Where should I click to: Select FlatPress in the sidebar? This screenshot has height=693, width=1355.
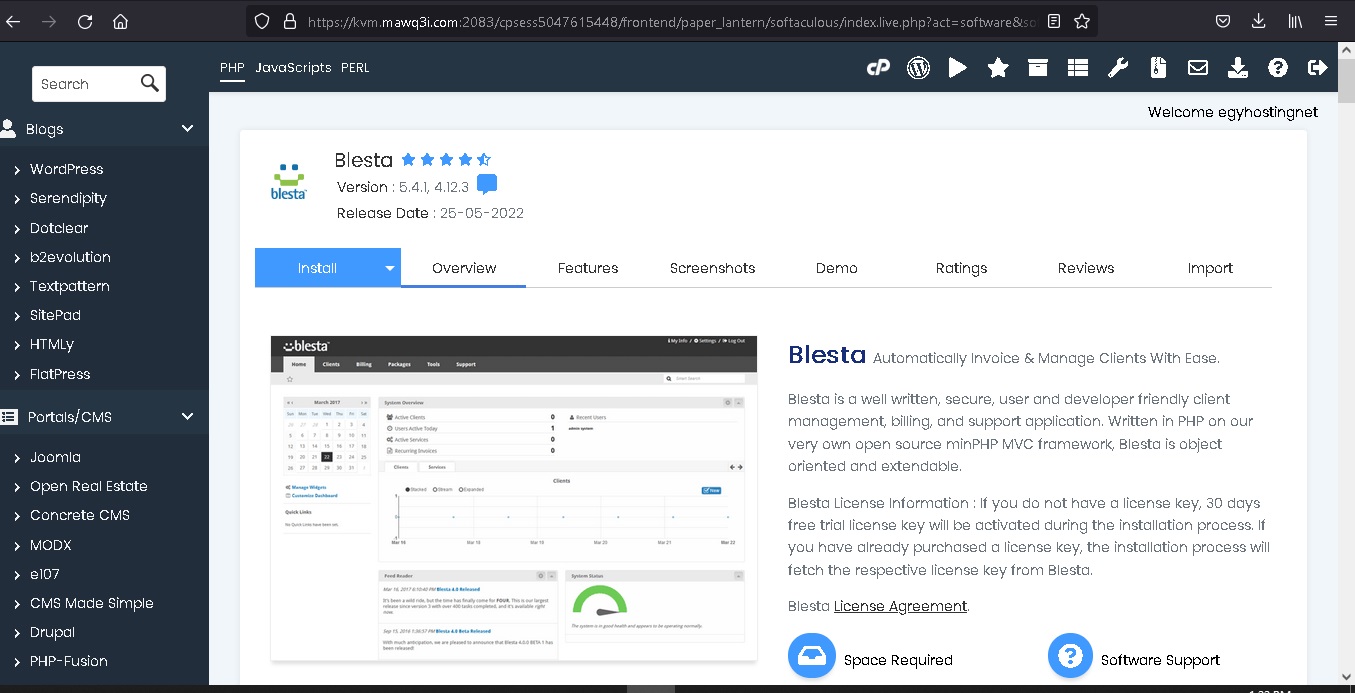(60, 374)
